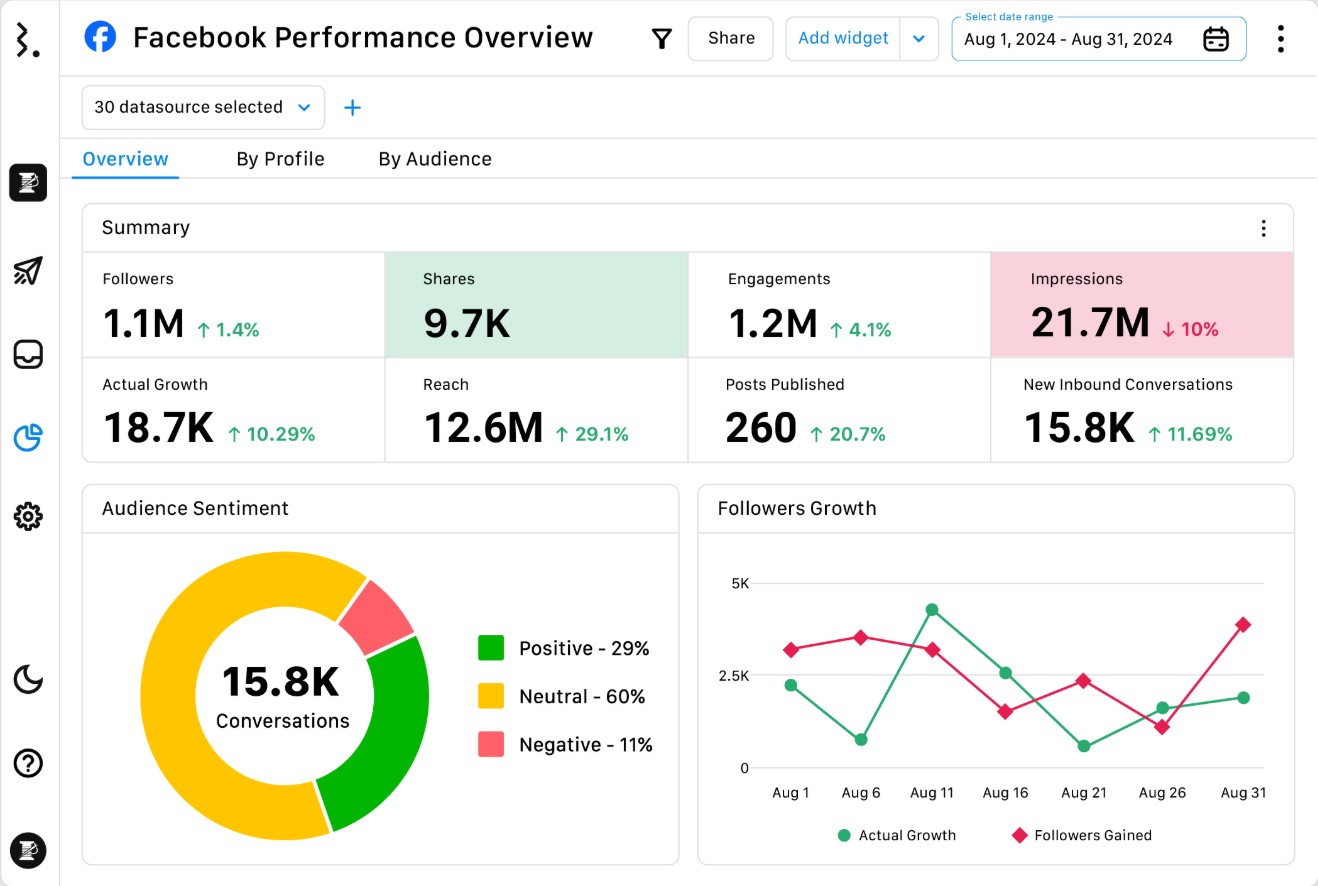Toggle Followers Gained series in legend
This screenshot has height=886, width=1318.
click(1082, 835)
